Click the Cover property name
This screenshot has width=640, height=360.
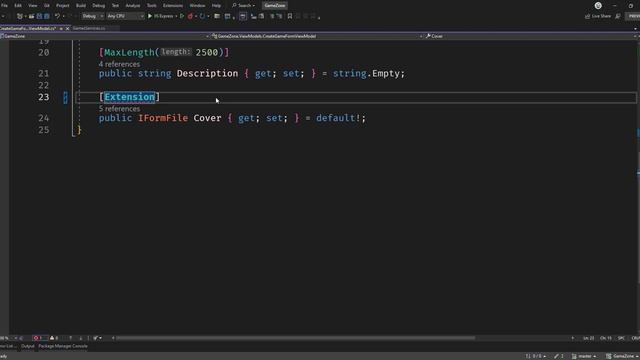click(207, 118)
